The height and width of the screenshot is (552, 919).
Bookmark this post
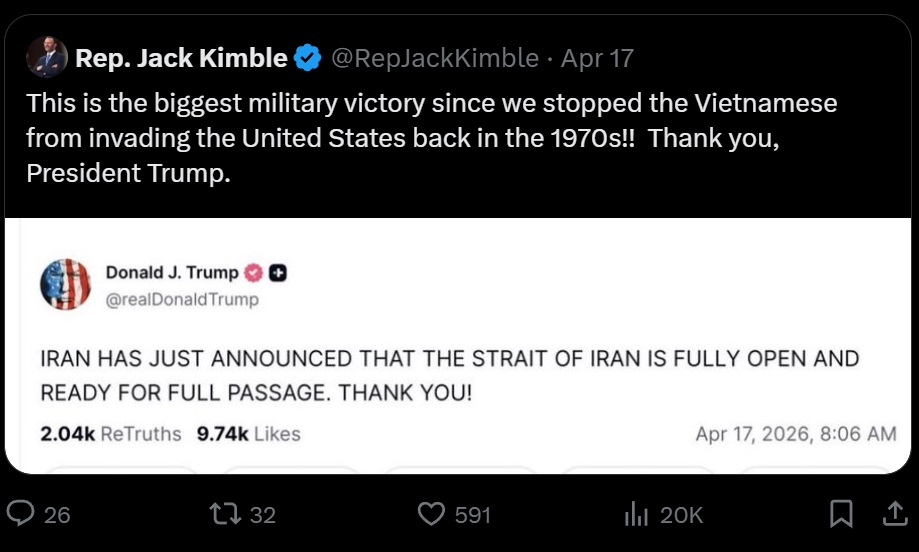coord(842,514)
